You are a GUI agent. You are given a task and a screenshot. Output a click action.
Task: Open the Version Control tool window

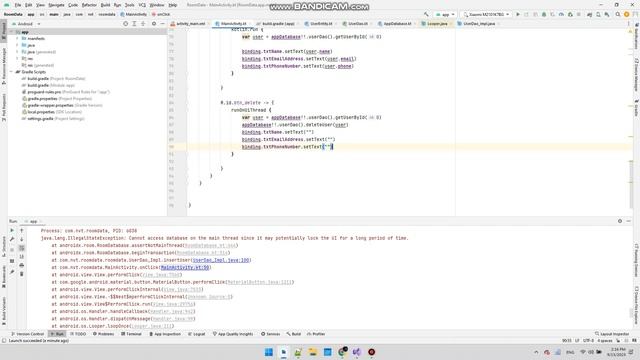(27, 334)
